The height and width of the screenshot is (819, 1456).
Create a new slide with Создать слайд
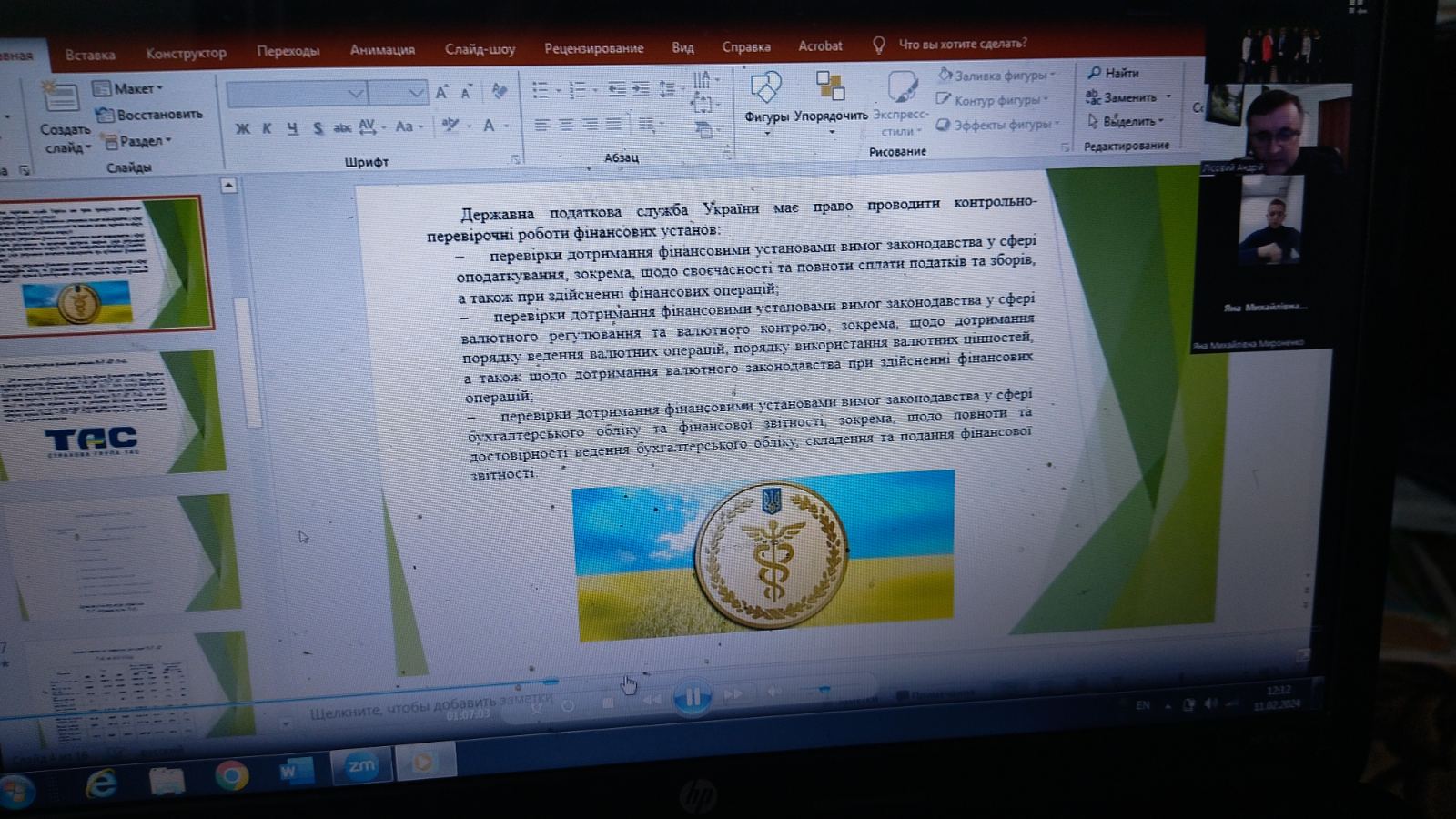coord(64,118)
